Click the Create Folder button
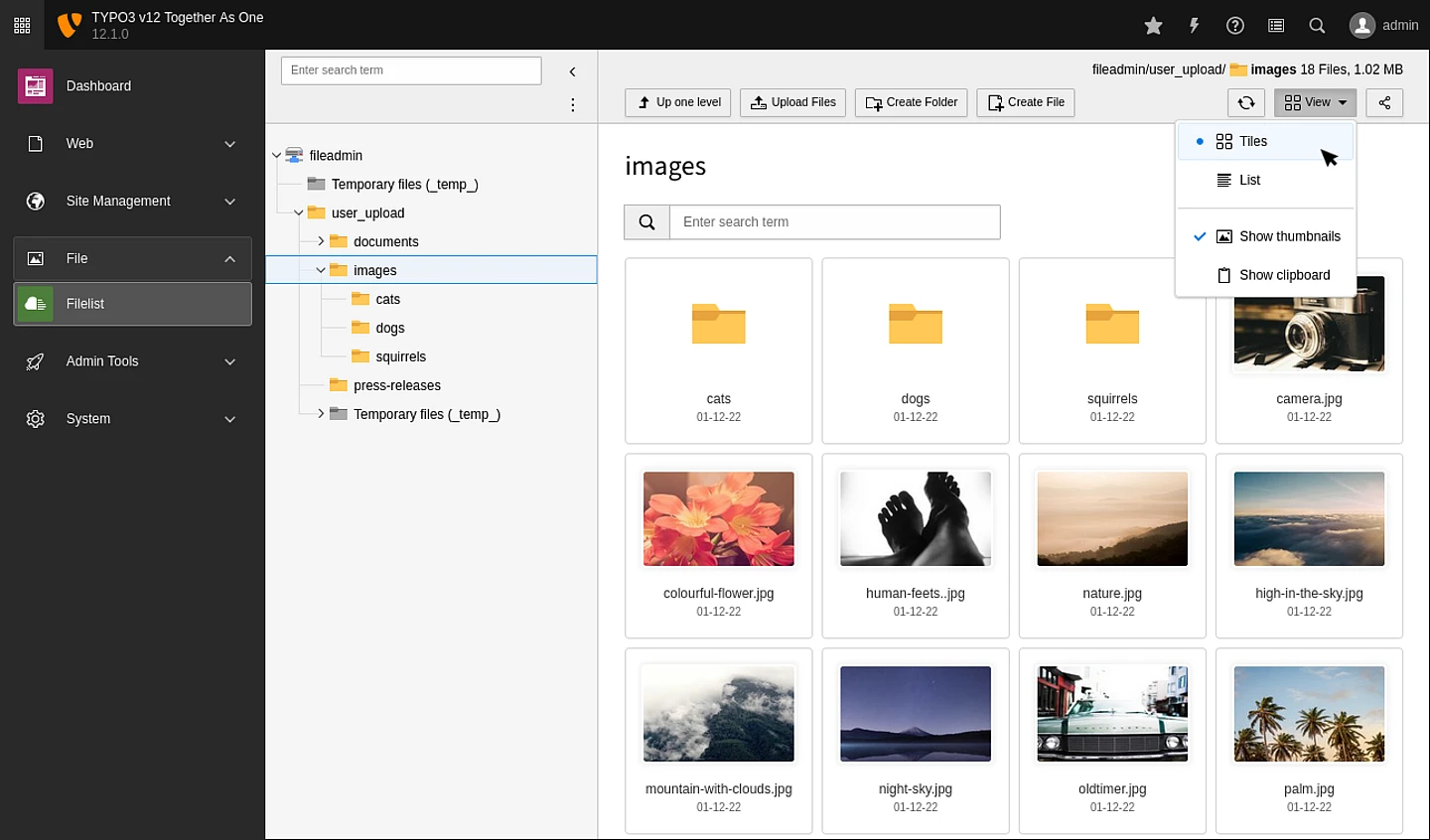Screen dimensions: 1430x840 (911, 102)
